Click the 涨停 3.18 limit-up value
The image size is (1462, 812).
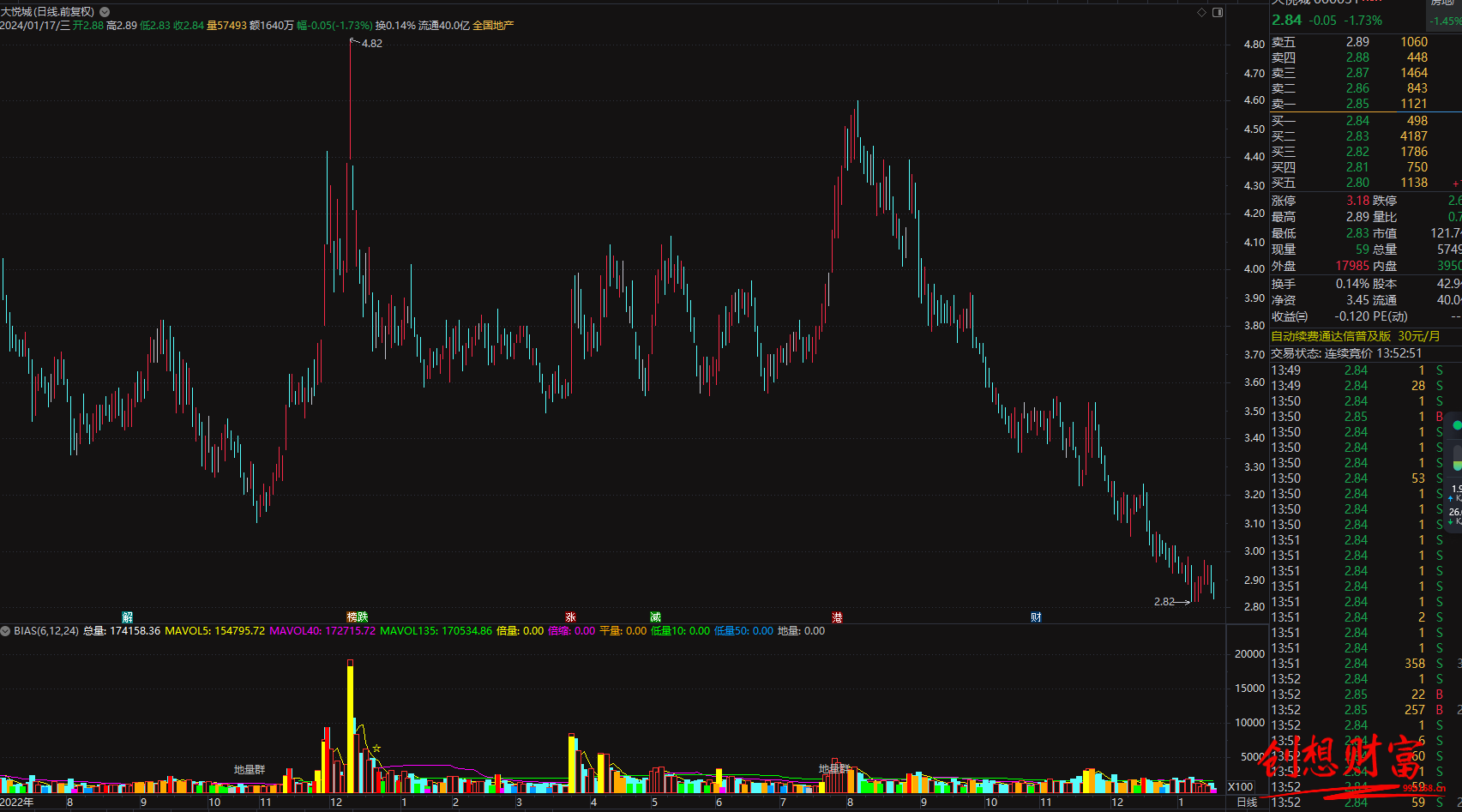1357,201
